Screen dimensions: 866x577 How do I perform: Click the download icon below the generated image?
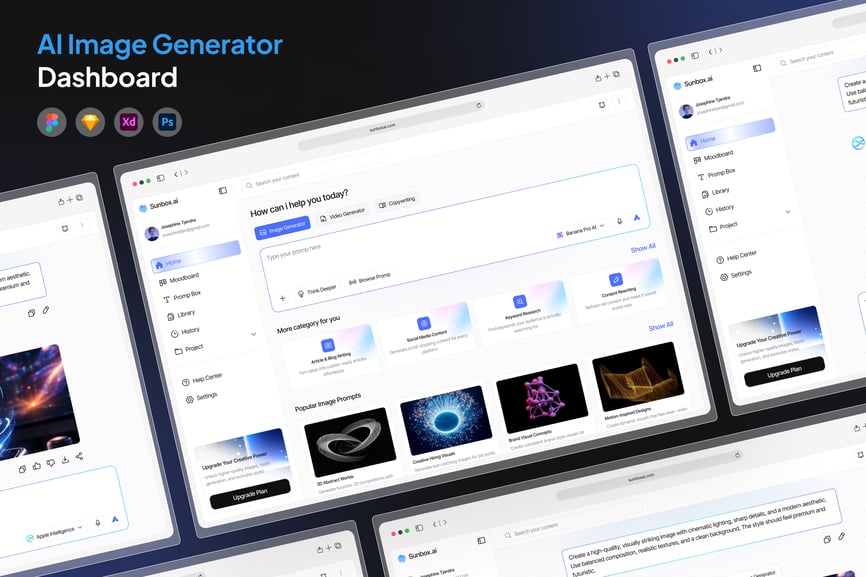65,460
